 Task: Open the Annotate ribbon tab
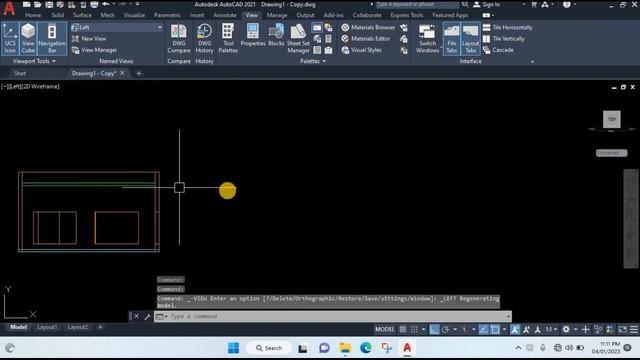click(224, 15)
